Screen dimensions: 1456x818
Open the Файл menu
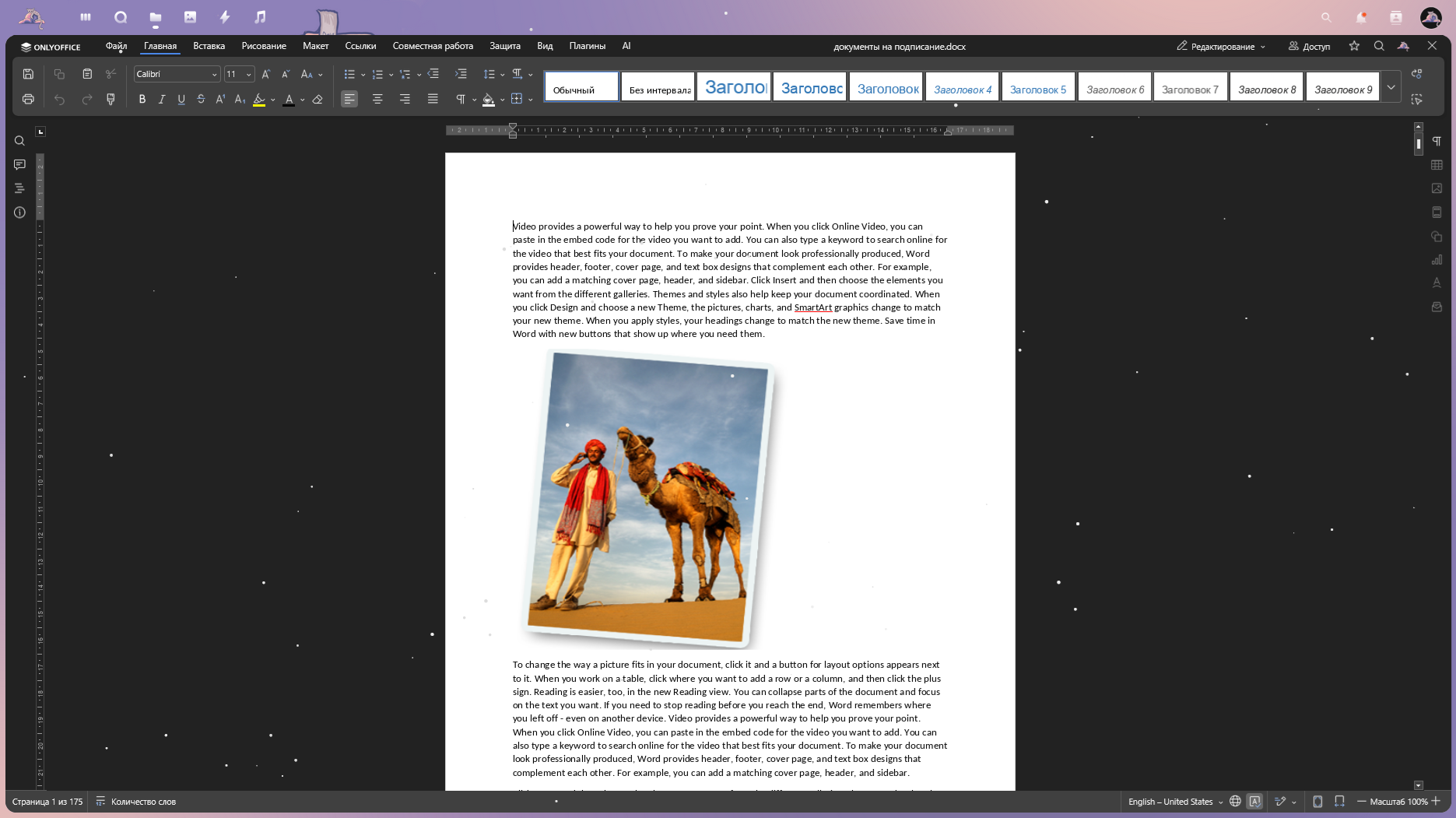pos(115,46)
